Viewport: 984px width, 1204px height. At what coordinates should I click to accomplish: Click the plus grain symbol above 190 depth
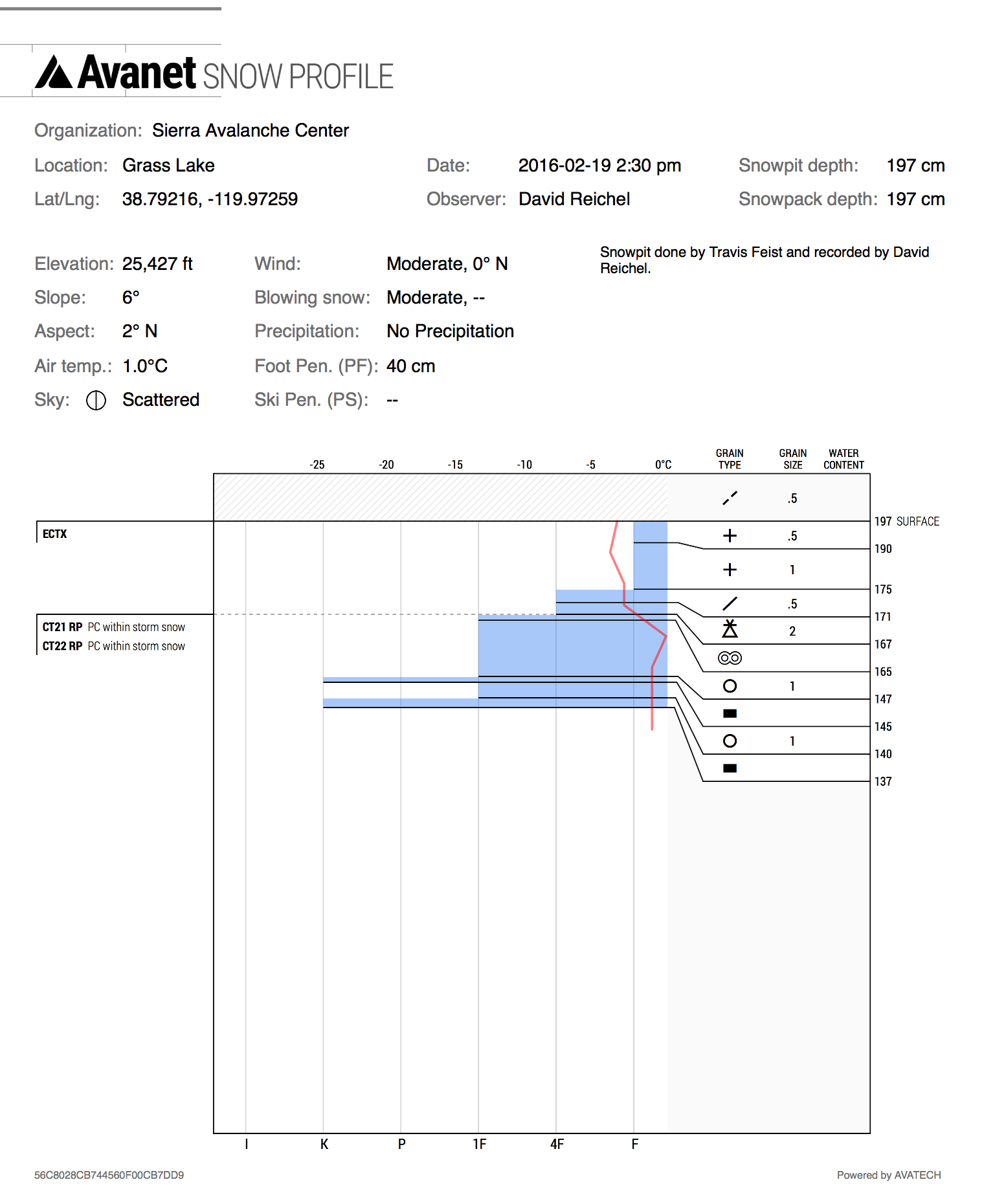(x=730, y=535)
